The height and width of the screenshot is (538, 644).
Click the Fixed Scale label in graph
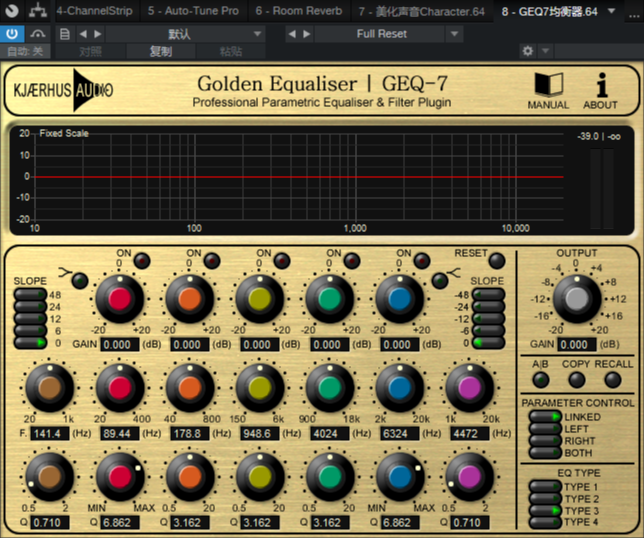(x=64, y=133)
